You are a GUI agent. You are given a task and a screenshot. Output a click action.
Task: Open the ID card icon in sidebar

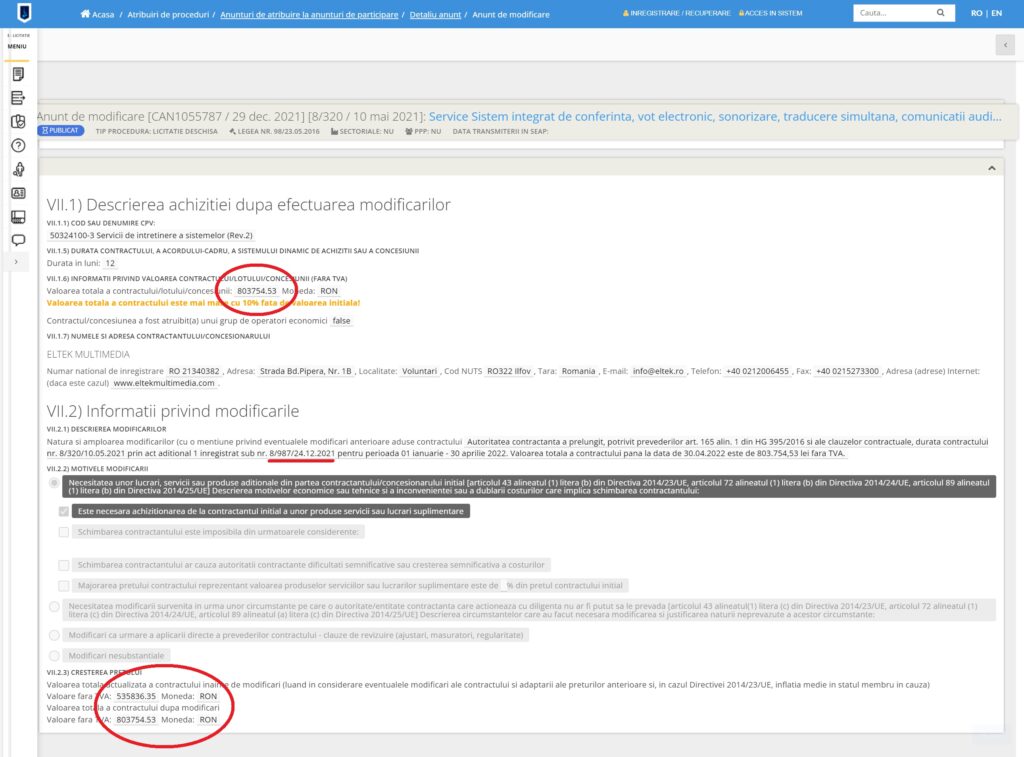click(18, 193)
